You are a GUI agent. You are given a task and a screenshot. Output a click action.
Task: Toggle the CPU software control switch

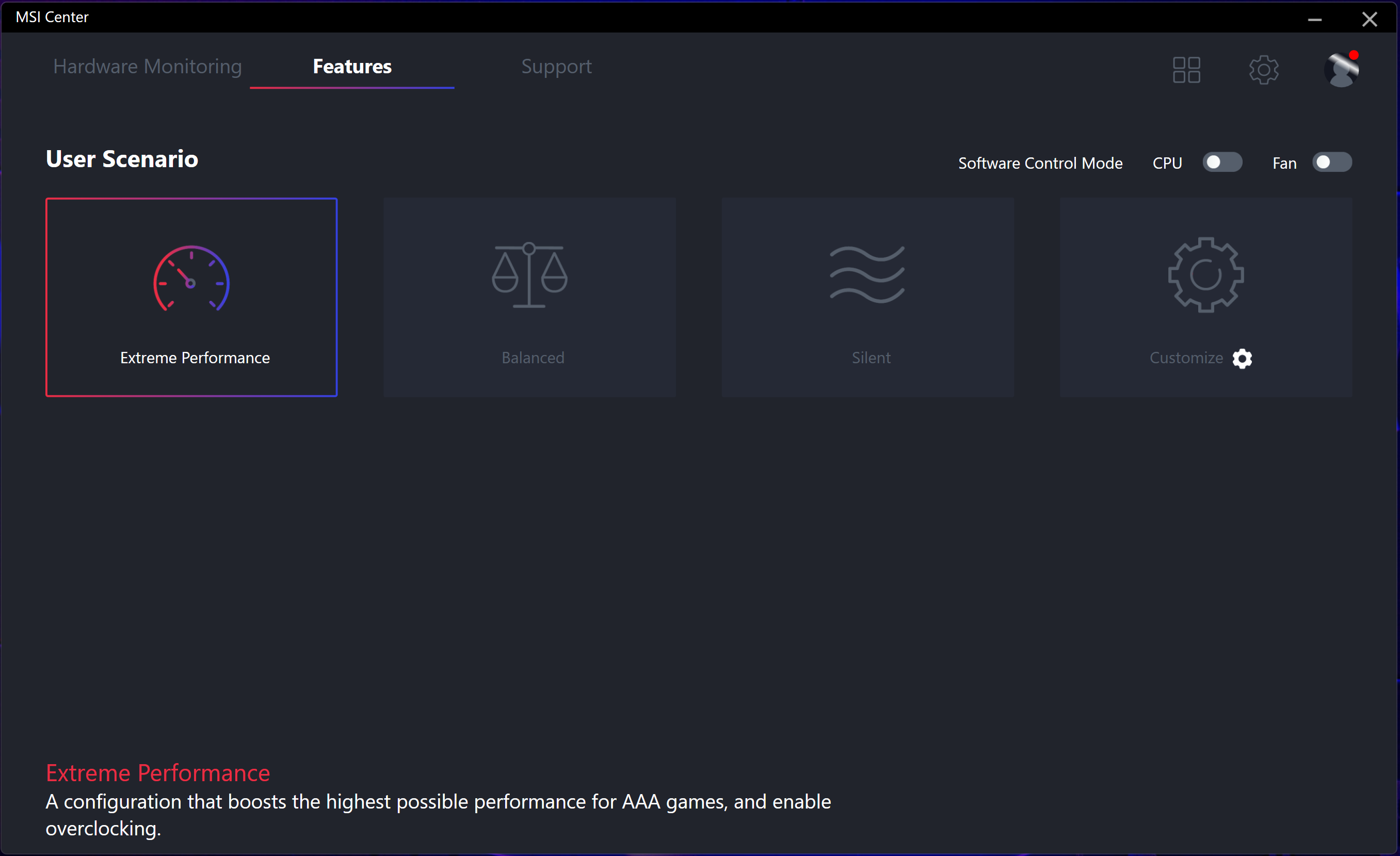[1222, 163]
